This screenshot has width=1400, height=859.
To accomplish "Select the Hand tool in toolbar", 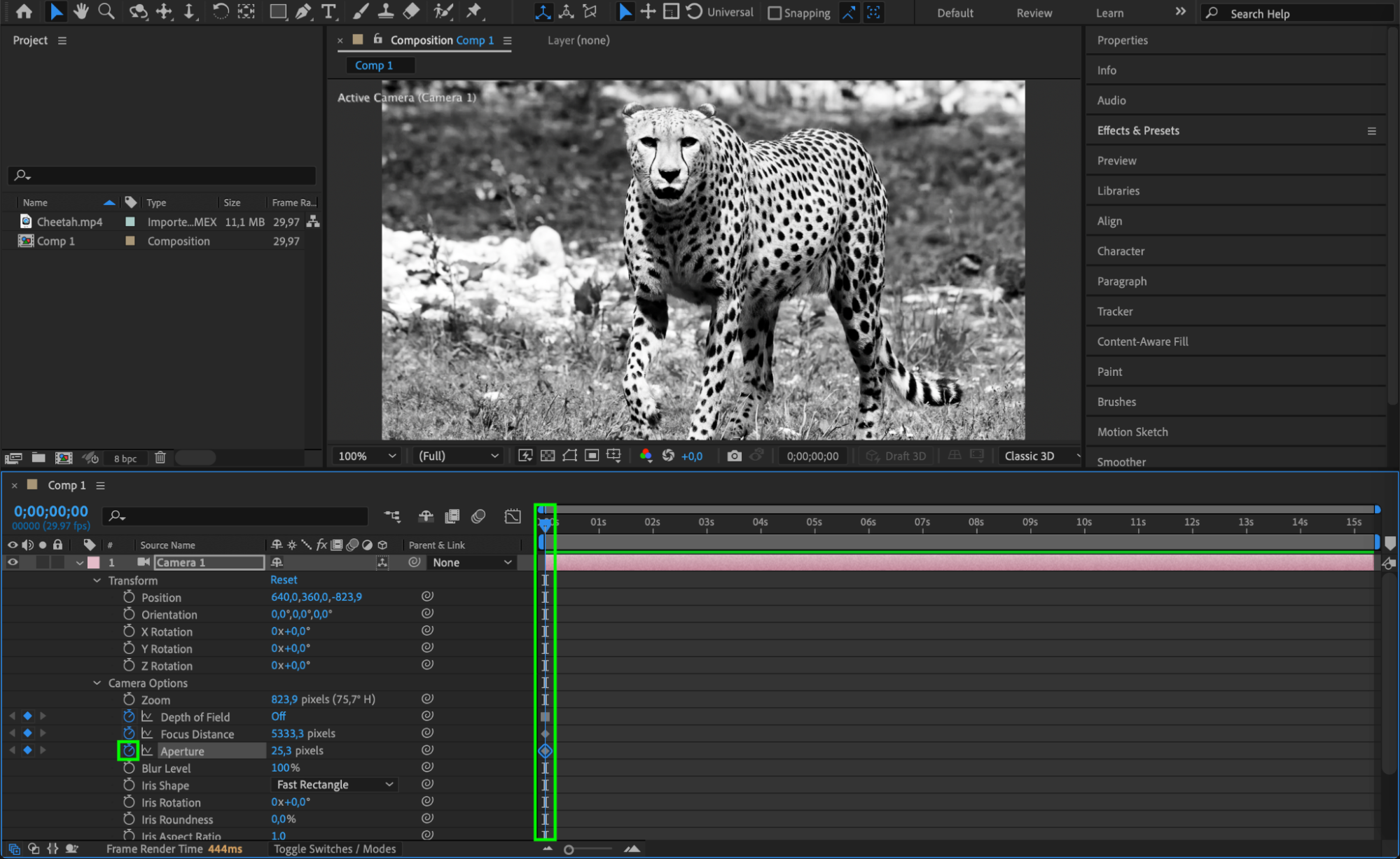I will (x=81, y=11).
